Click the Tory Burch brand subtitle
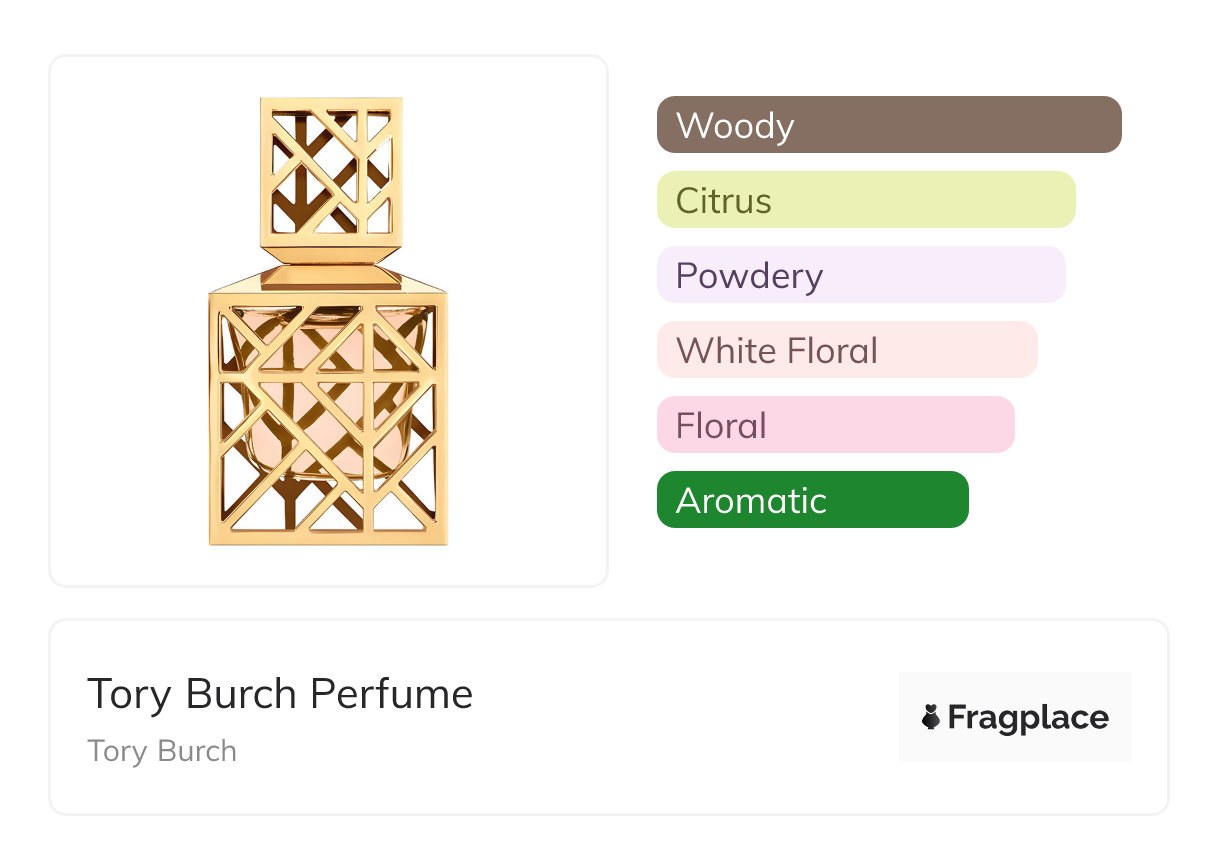 [162, 751]
